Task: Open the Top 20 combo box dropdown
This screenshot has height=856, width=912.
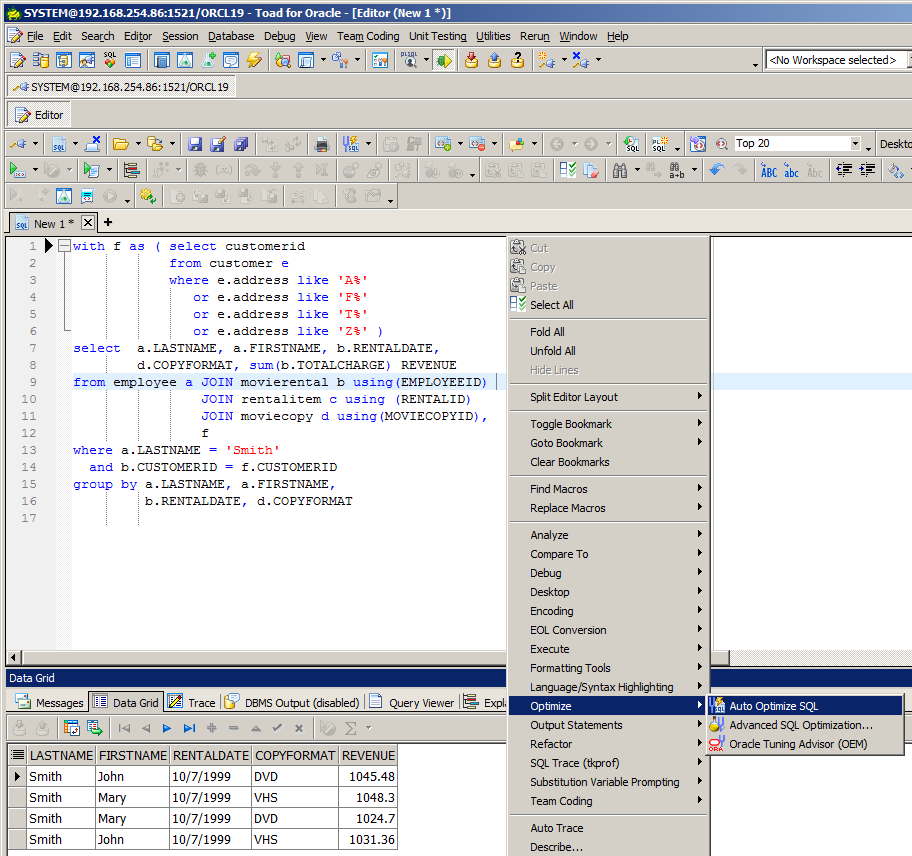Action: click(855, 143)
